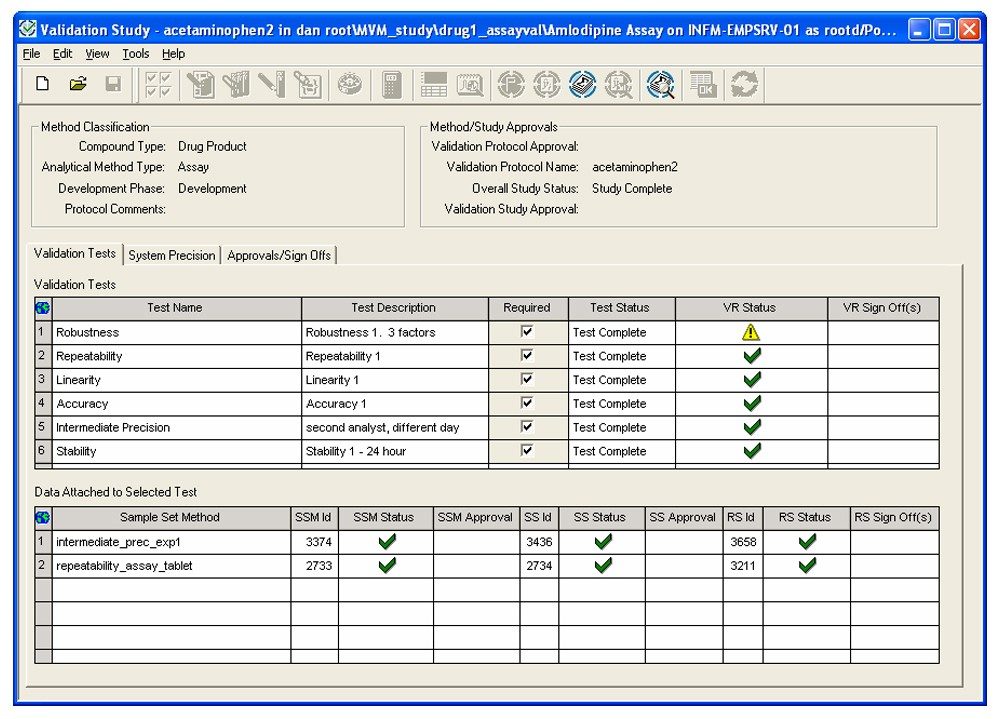Click the Save floppy disk toolbar icon

(114, 84)
